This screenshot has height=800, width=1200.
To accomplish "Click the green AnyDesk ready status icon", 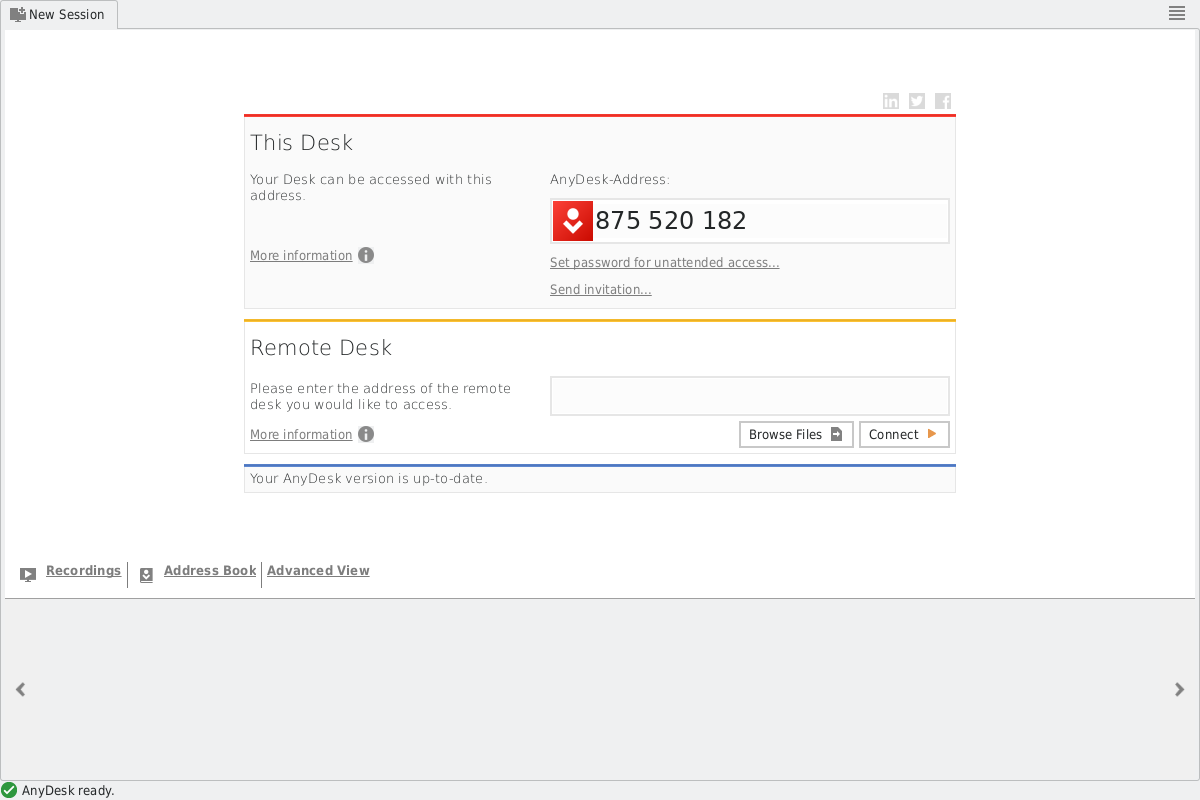I will coord(9,790).
